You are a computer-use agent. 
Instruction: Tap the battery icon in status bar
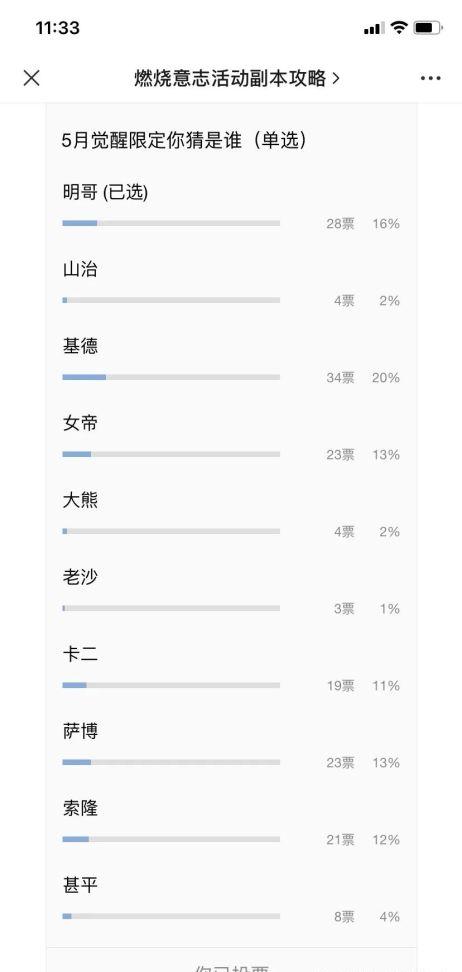coord(428,28)
